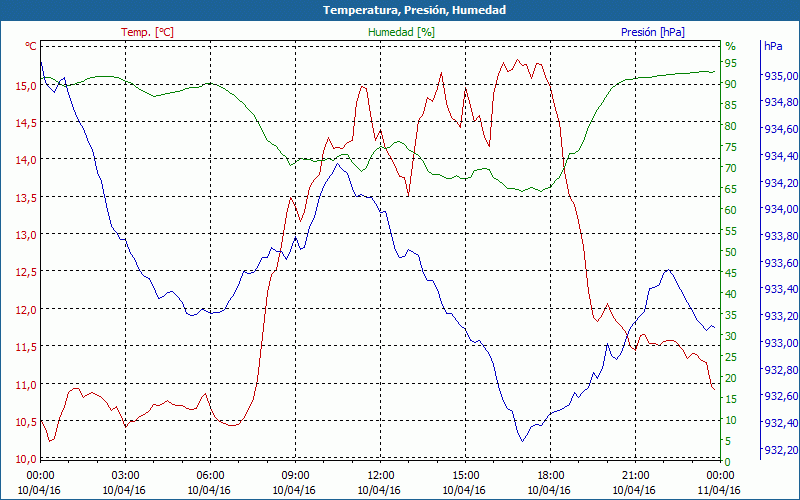Click humidity axis value '60'
The width and height of the screenshot is (800, 500).
(731, 210)
